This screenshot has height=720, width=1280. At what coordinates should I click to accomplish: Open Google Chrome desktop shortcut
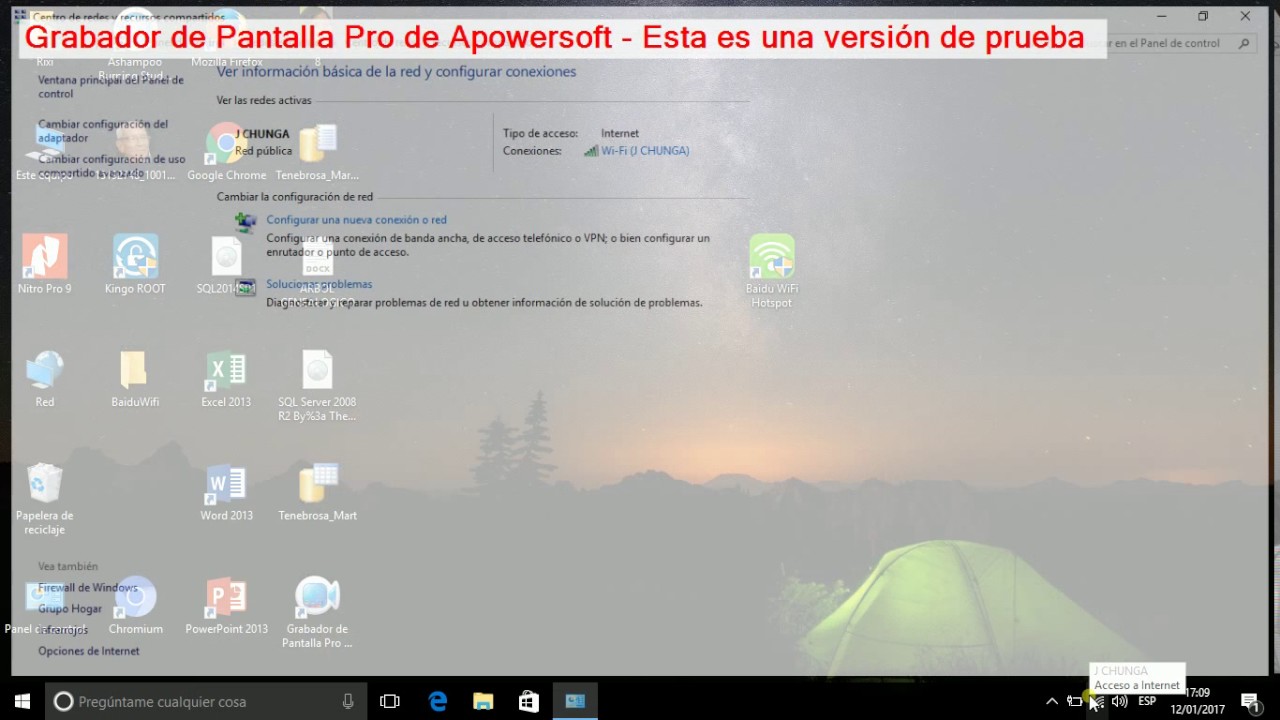pos(226,151)
